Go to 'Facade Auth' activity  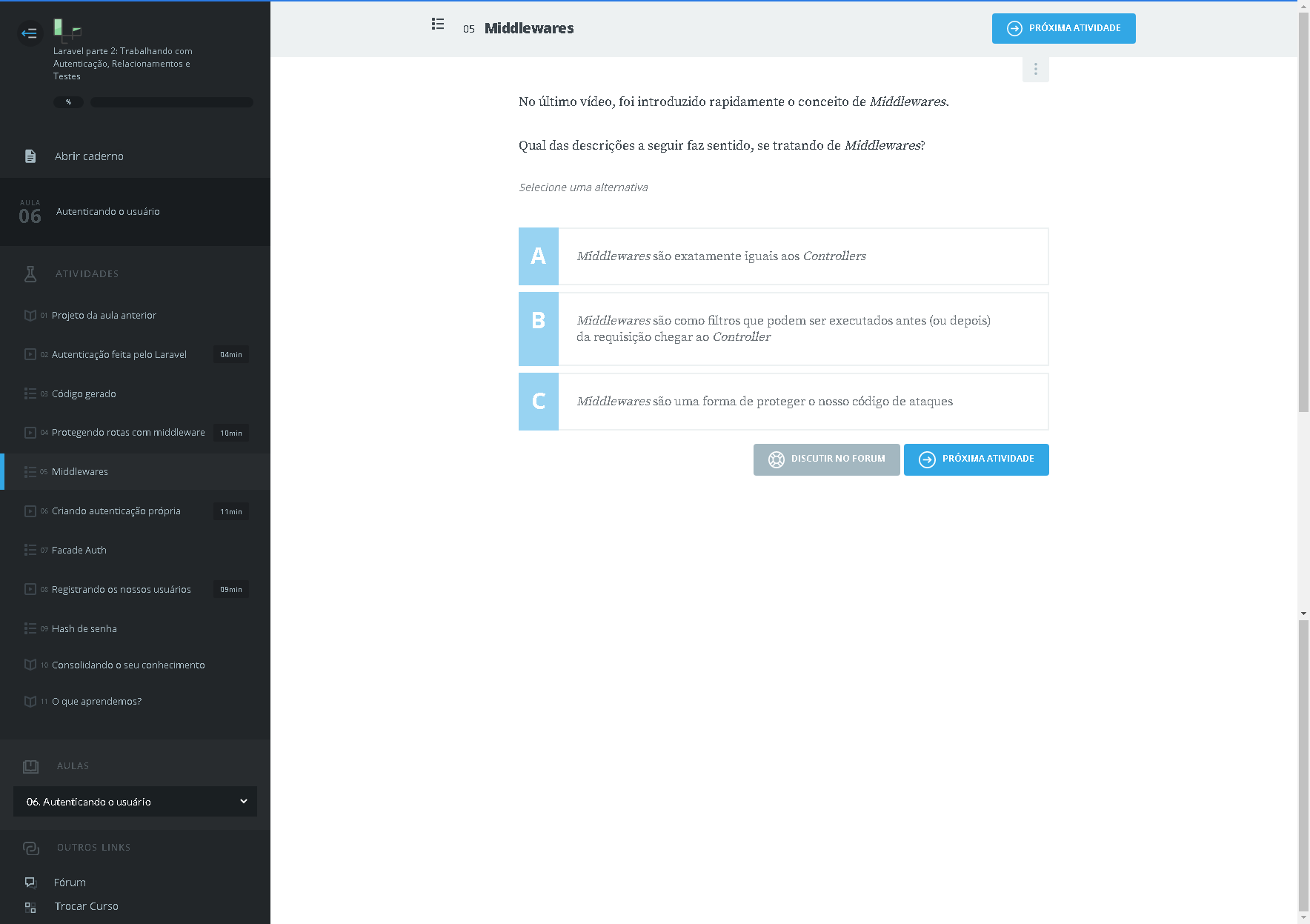[79, 551]
